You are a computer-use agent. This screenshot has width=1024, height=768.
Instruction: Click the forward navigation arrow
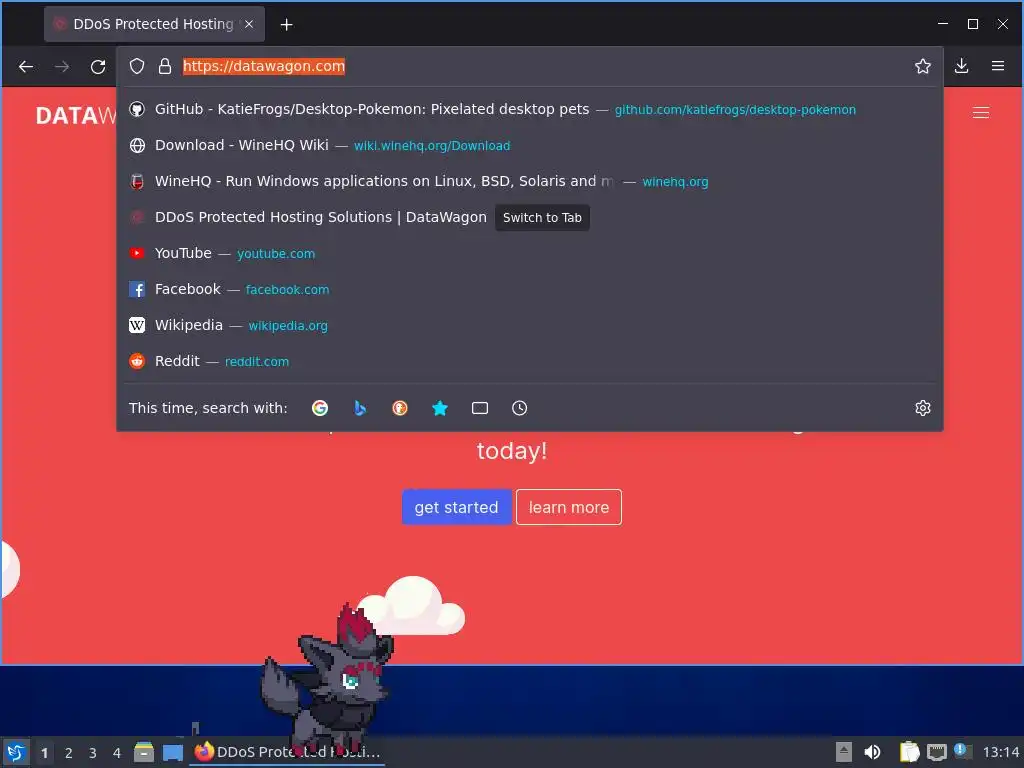[x=62, y=67]
